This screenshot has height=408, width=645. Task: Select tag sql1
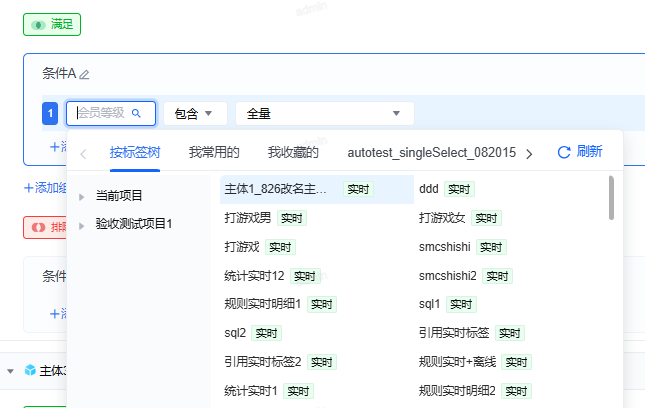(429, 304)
